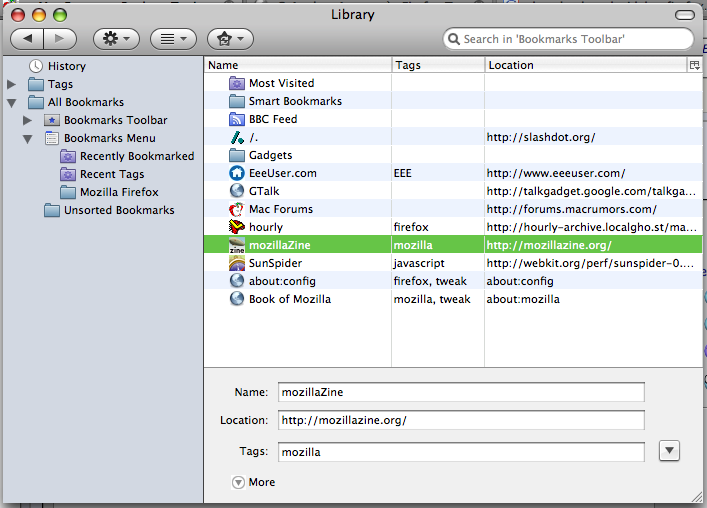Open the tags selector dropdown arrow

point(669,450)
